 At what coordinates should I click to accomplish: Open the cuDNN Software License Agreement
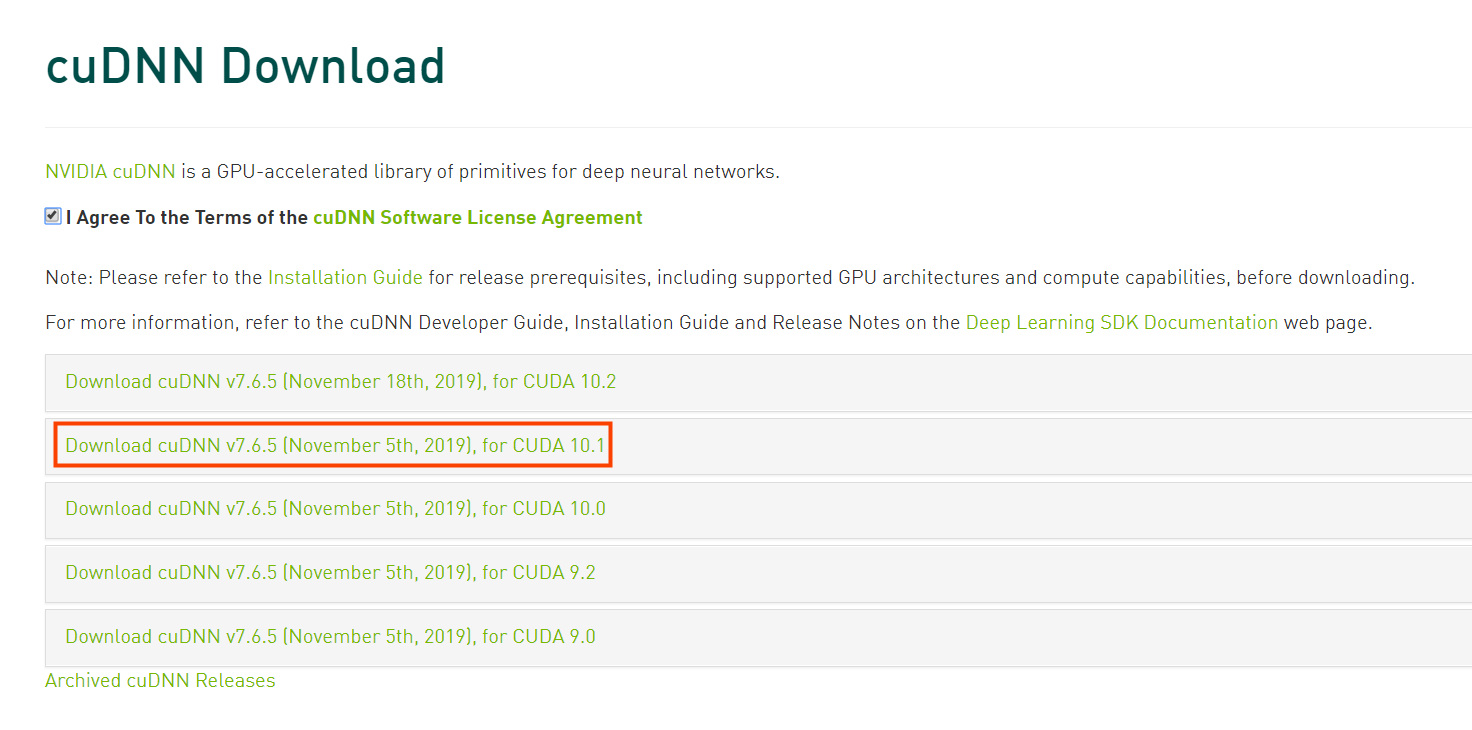(x=477, y=217)
